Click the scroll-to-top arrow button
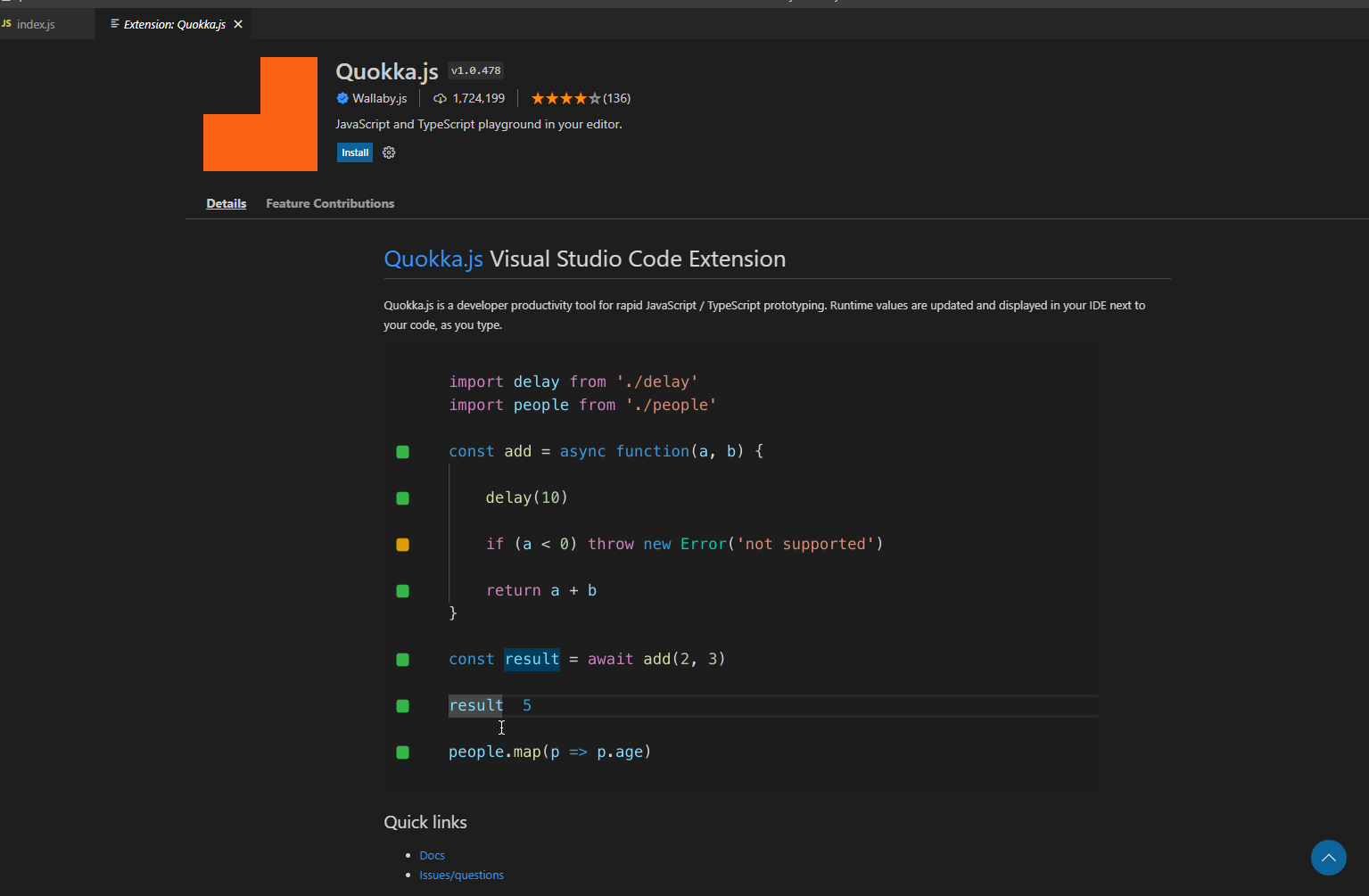Screen dimensions: 1369x896 click(x=1329, y=858)
